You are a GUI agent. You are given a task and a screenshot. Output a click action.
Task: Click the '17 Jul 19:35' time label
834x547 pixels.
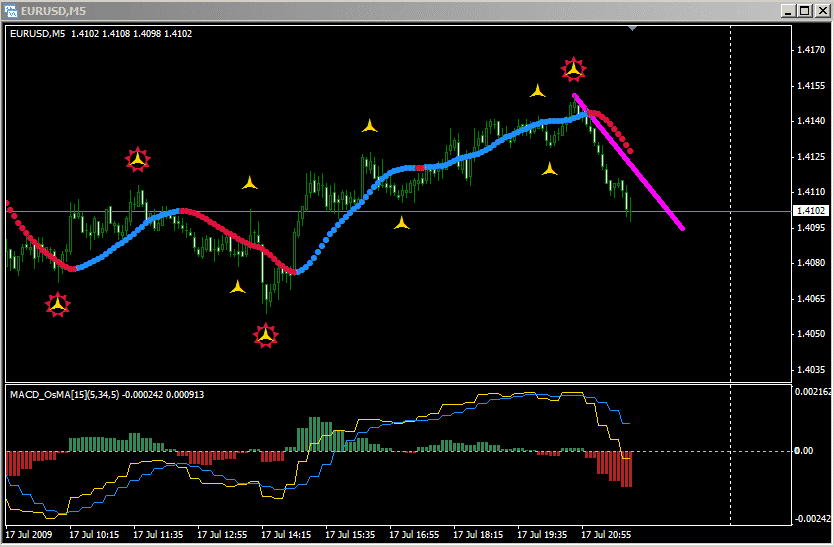542,534
